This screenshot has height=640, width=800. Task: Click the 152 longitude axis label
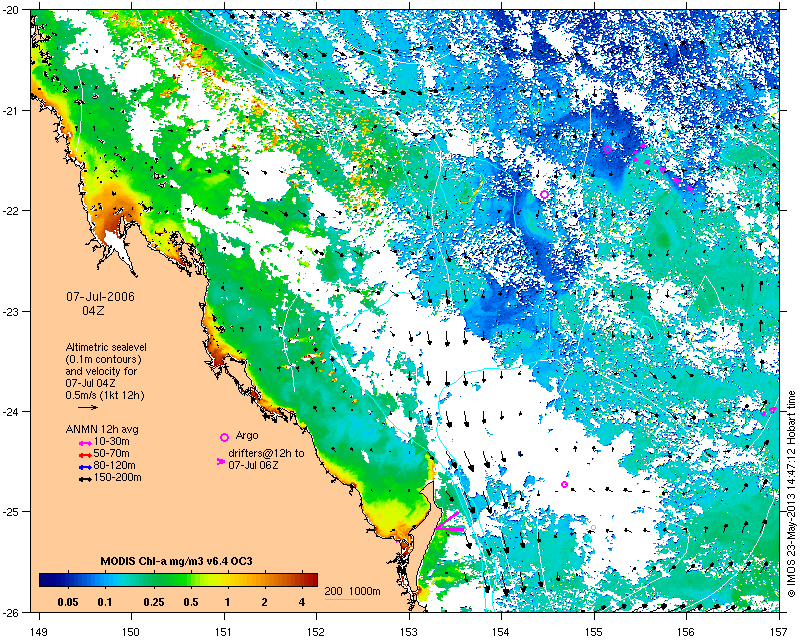pyautogui.click(x=317, y=632)
